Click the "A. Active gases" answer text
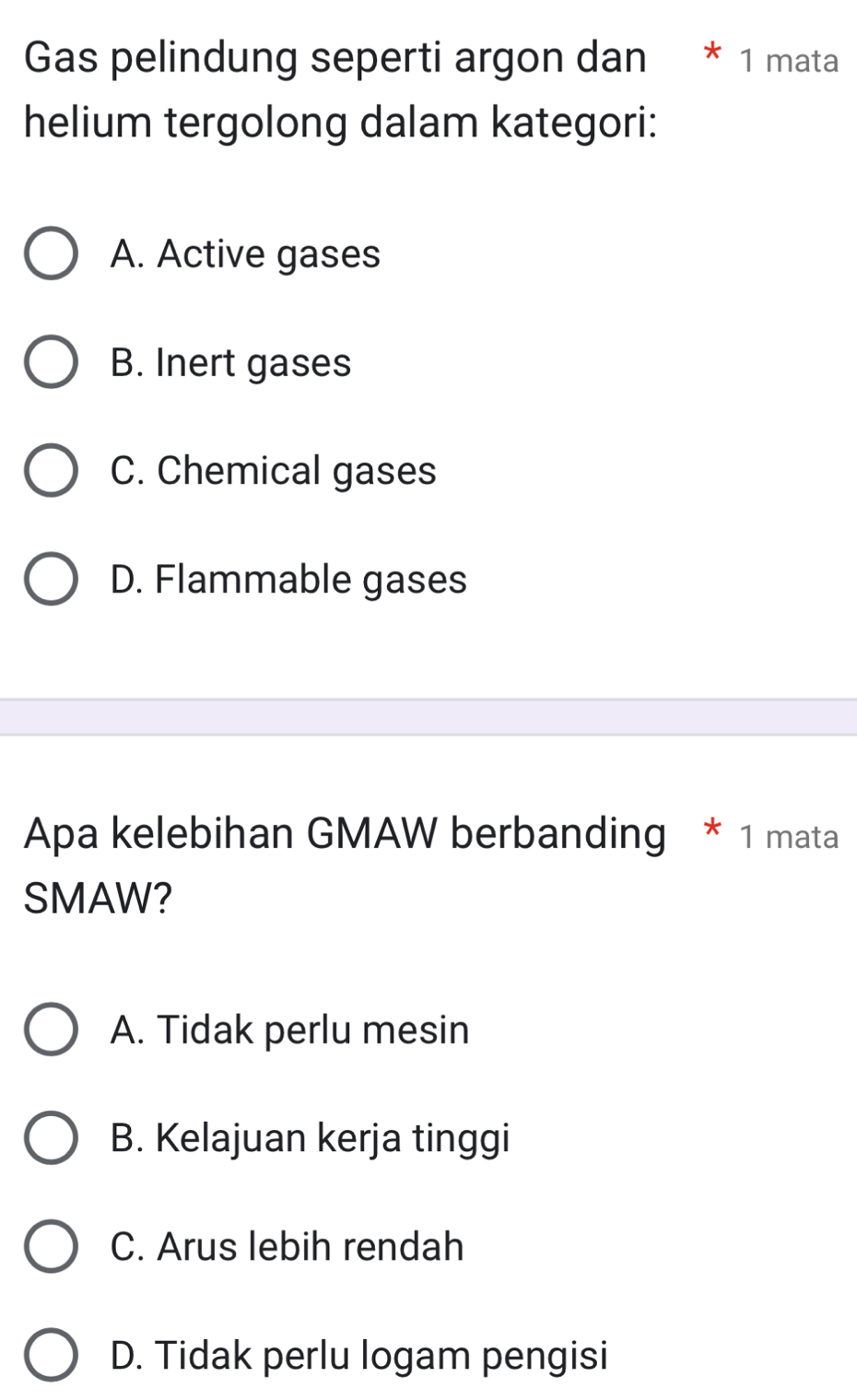Viewport: 857px width, 1400px height. 245,253
